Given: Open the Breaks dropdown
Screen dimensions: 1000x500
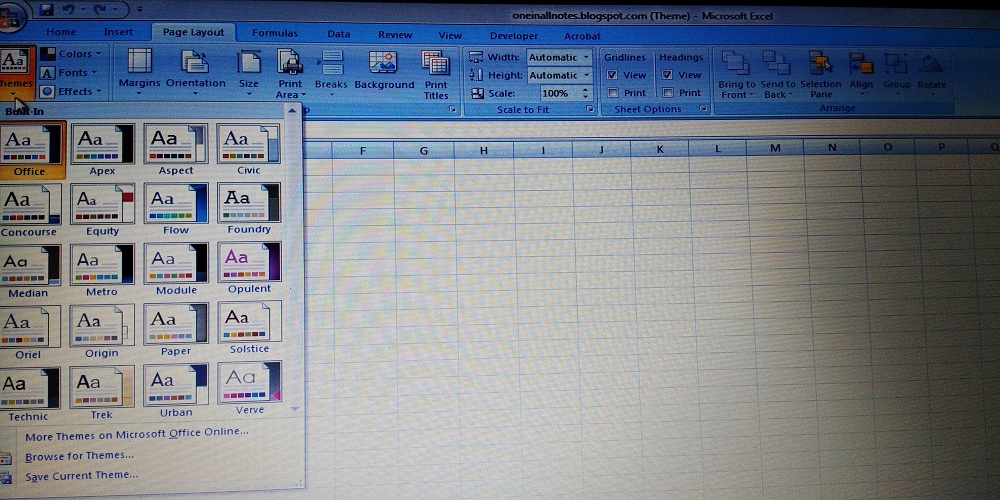Looking at the screenshot, I should click(331, 73).
